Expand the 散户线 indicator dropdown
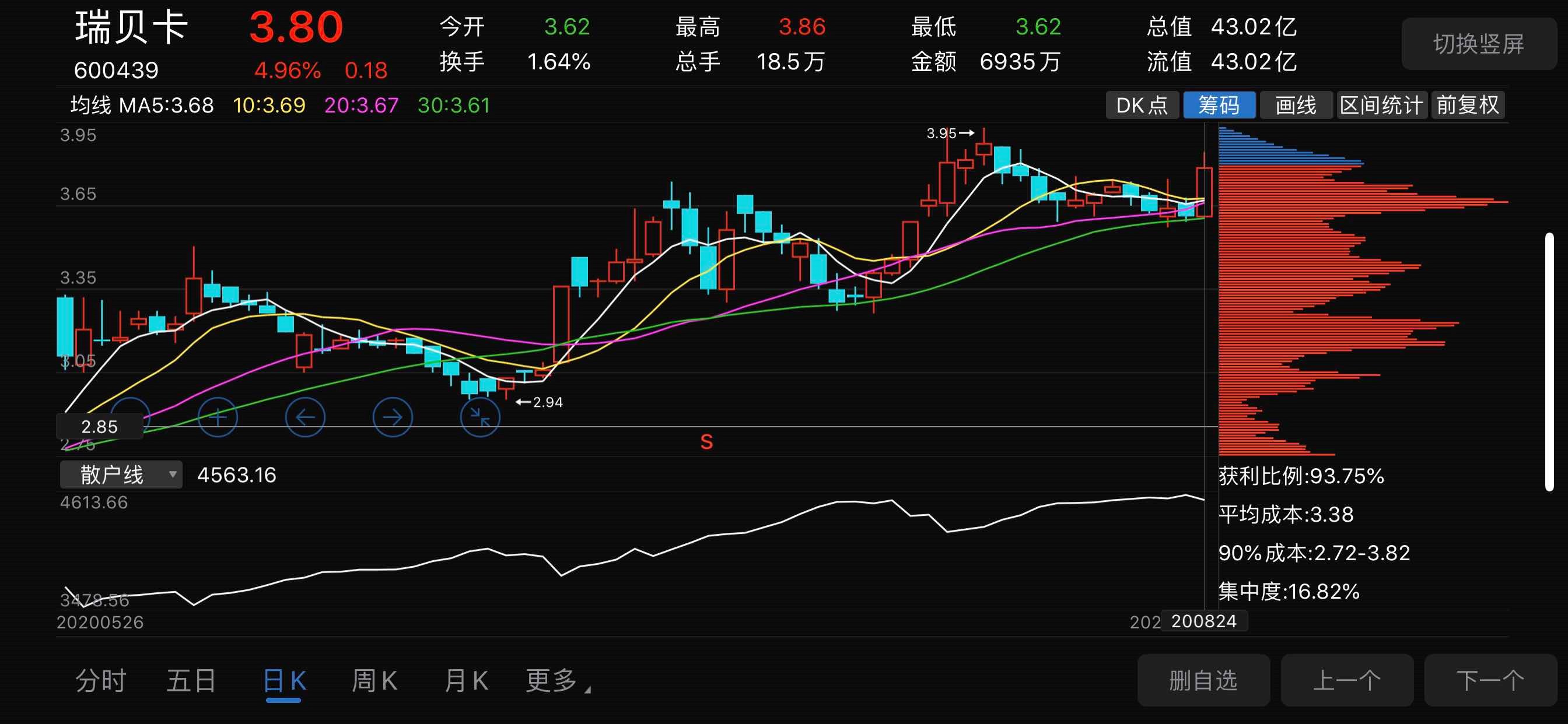The image size is (1568, 724). [121, 475]
